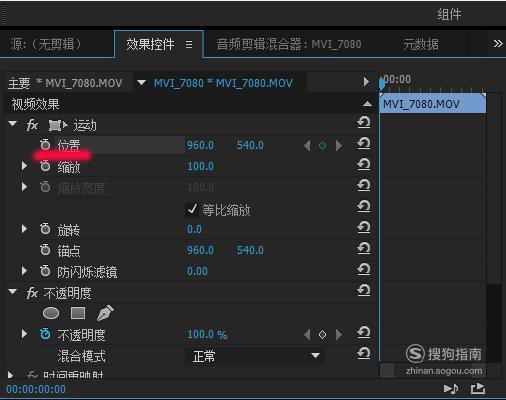Viewport: 506px width, 400px height.
Task: Reset the 不透明度 100.0 % value
Action: (x=364, y=332)
